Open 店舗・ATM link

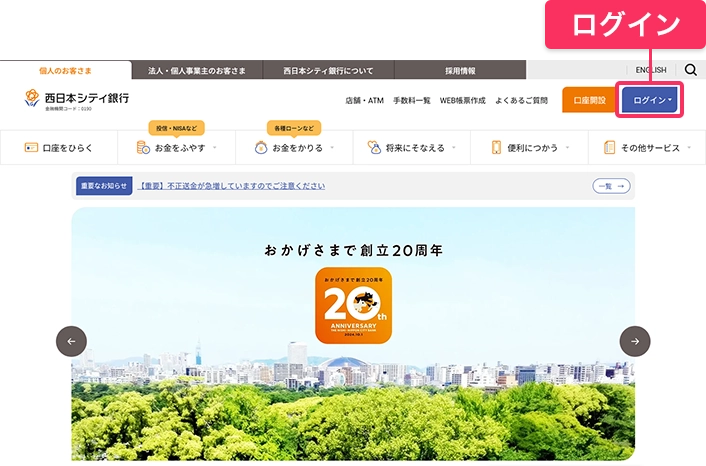click(364, 100)
